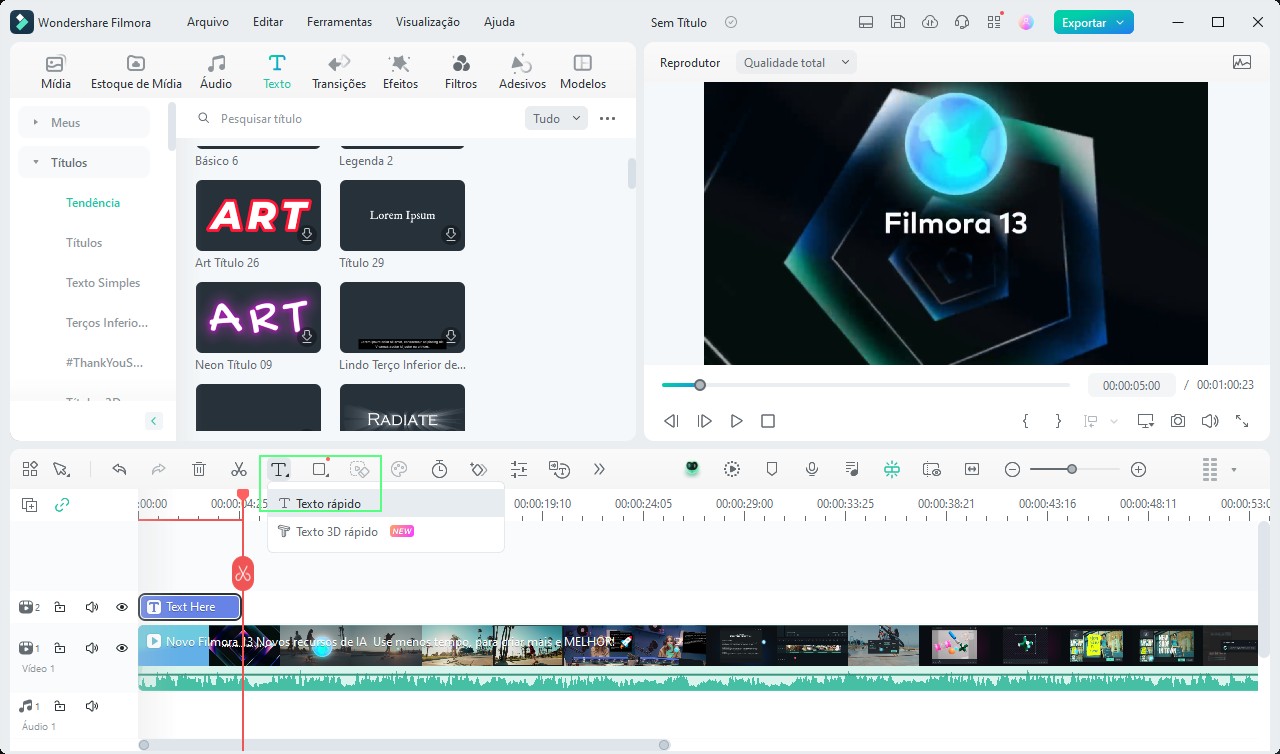
Task: Mute the Vídeo 1 track speaker
Action: pos(92,648)
